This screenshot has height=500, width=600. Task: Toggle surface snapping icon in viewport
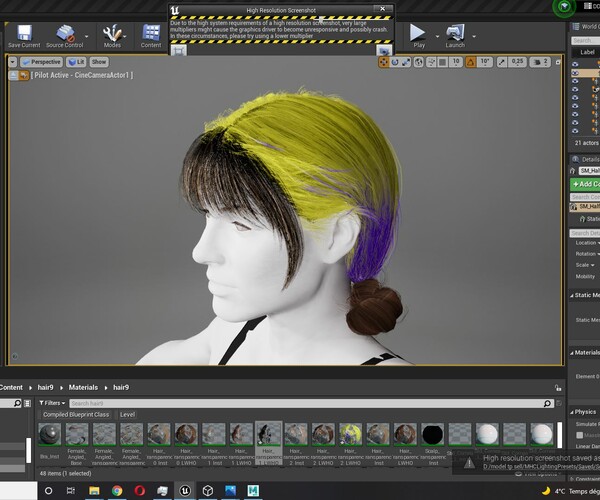431,62
